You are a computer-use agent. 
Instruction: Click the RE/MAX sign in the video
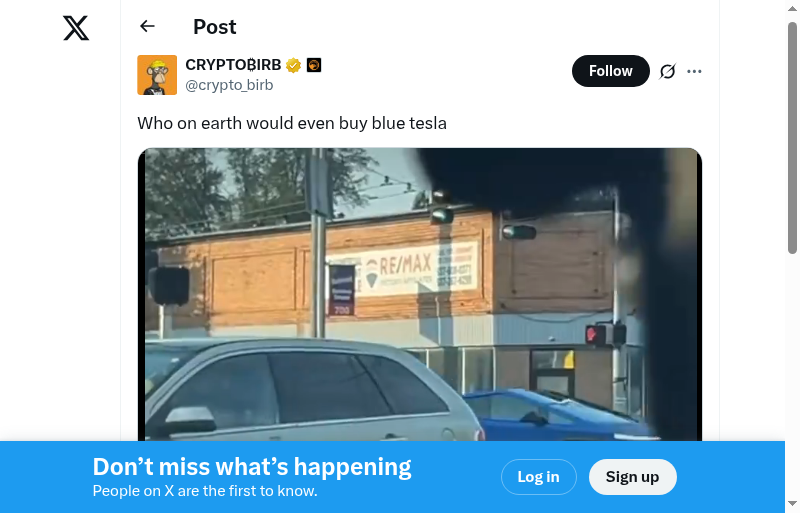click(403, 269)
